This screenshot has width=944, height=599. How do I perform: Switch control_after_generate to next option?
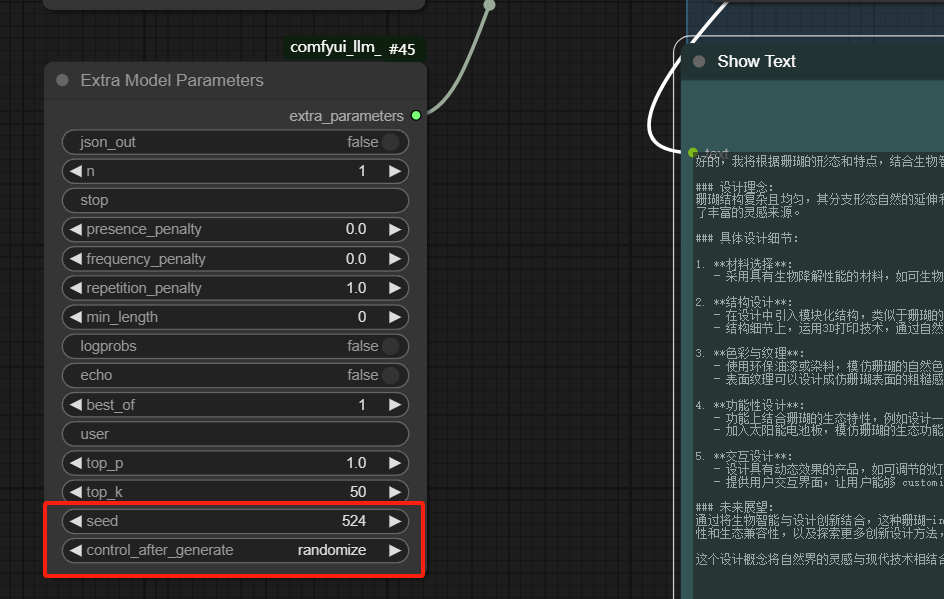[395, 550]
